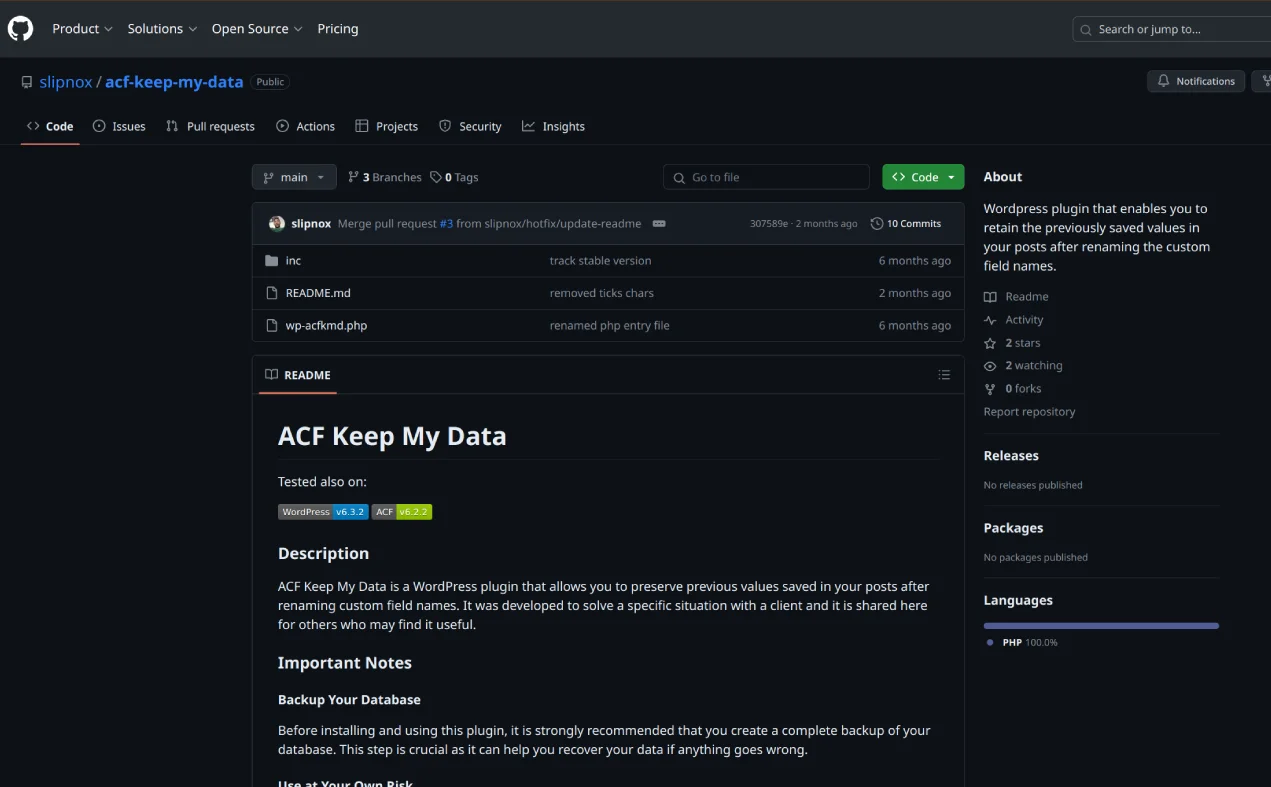Open pull request #3 link
This screenshot has width=1271, height=787.
click(446, 223)
